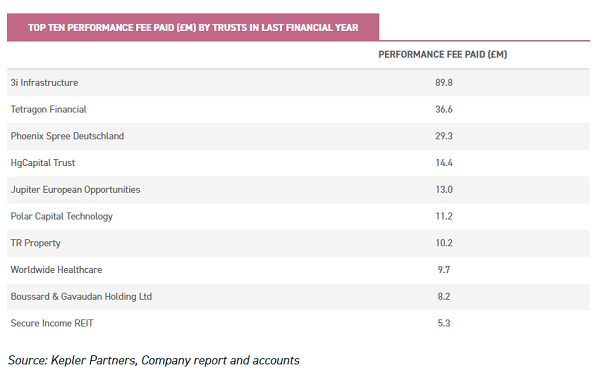
Task: Click the 11.2 fee value
Action: 444,217
